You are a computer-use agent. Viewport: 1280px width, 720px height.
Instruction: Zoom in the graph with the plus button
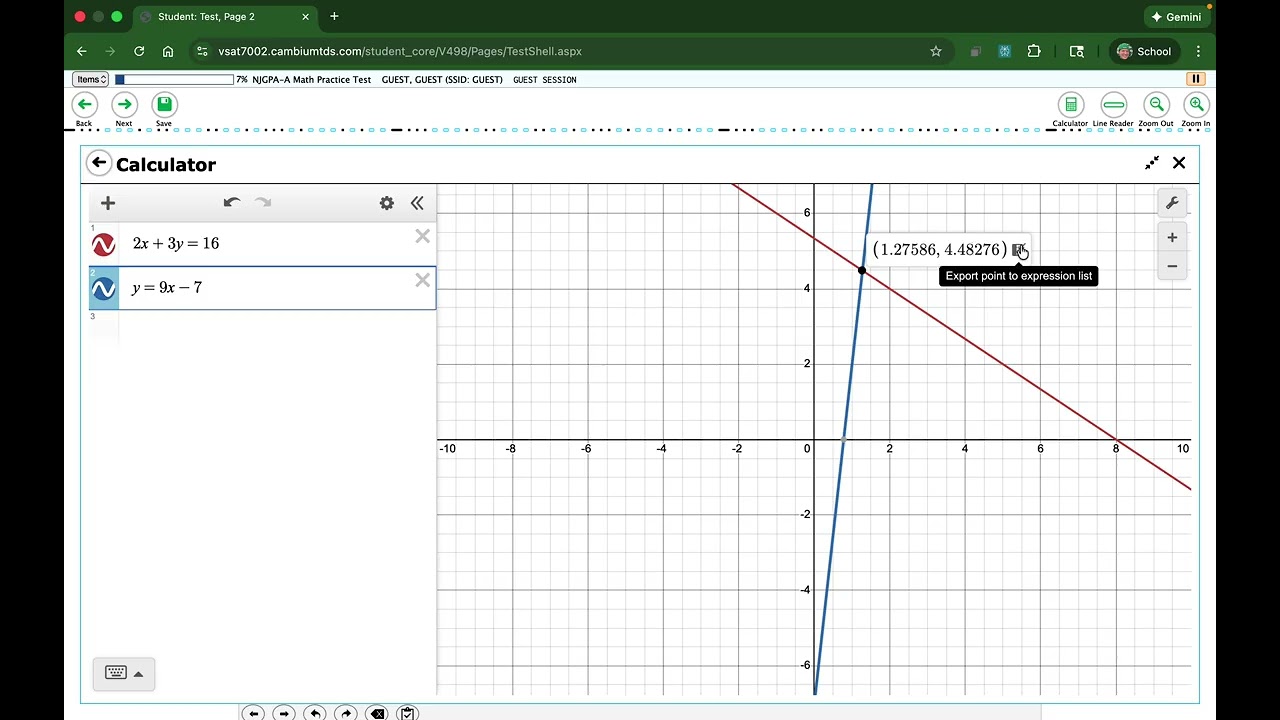1172,238
